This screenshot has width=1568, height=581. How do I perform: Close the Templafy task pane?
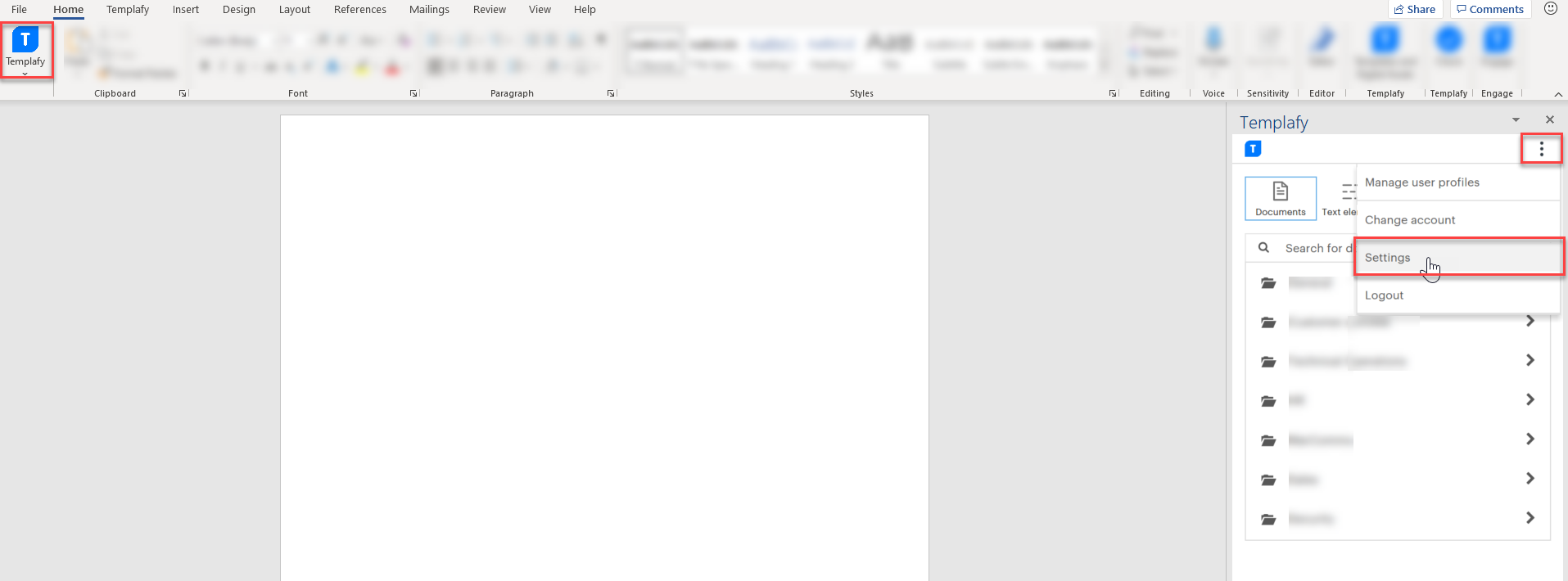pyautogui.click(x=1549, y=119)
